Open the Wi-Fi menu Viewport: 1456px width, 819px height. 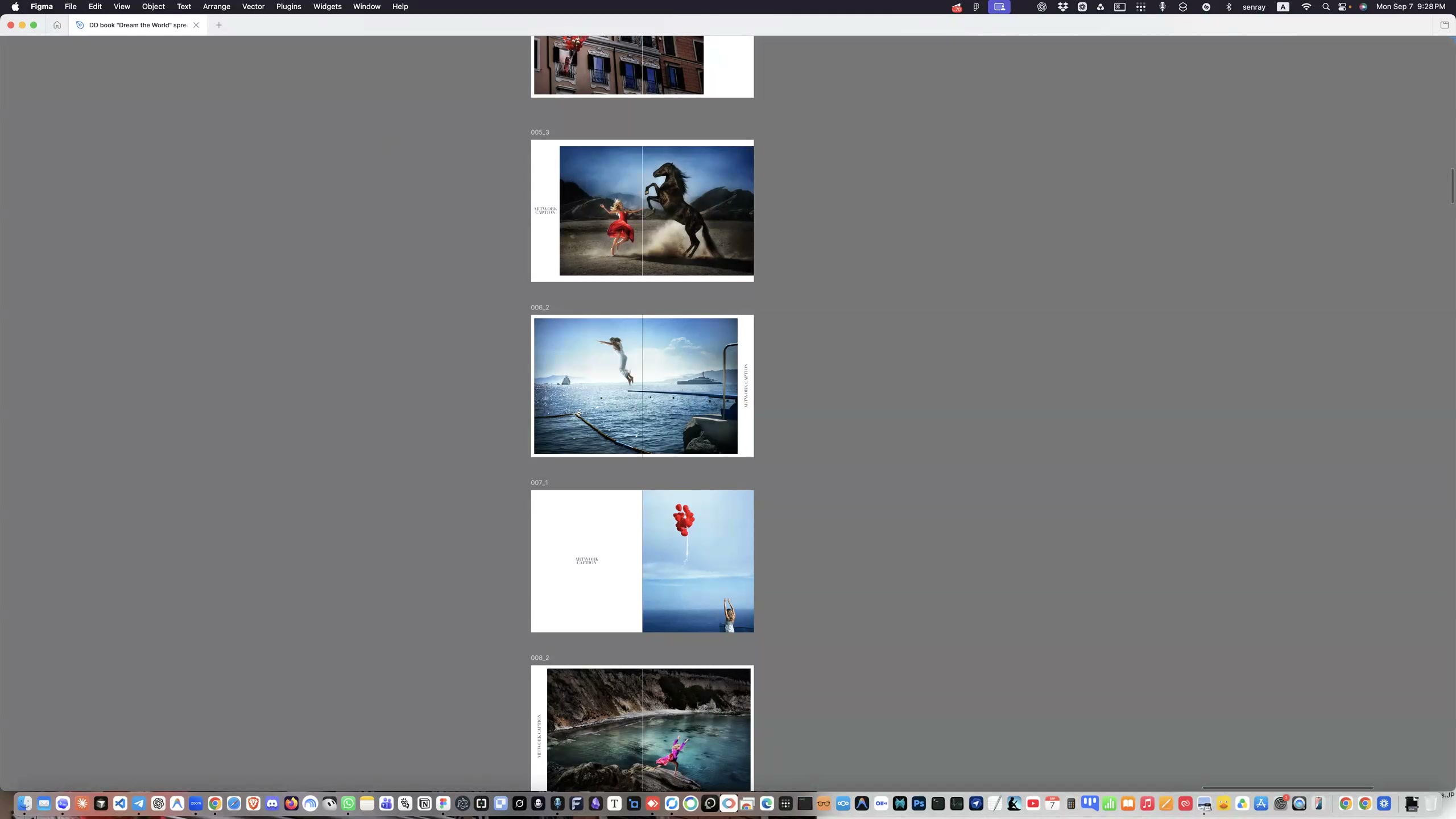pos(1306,7)
